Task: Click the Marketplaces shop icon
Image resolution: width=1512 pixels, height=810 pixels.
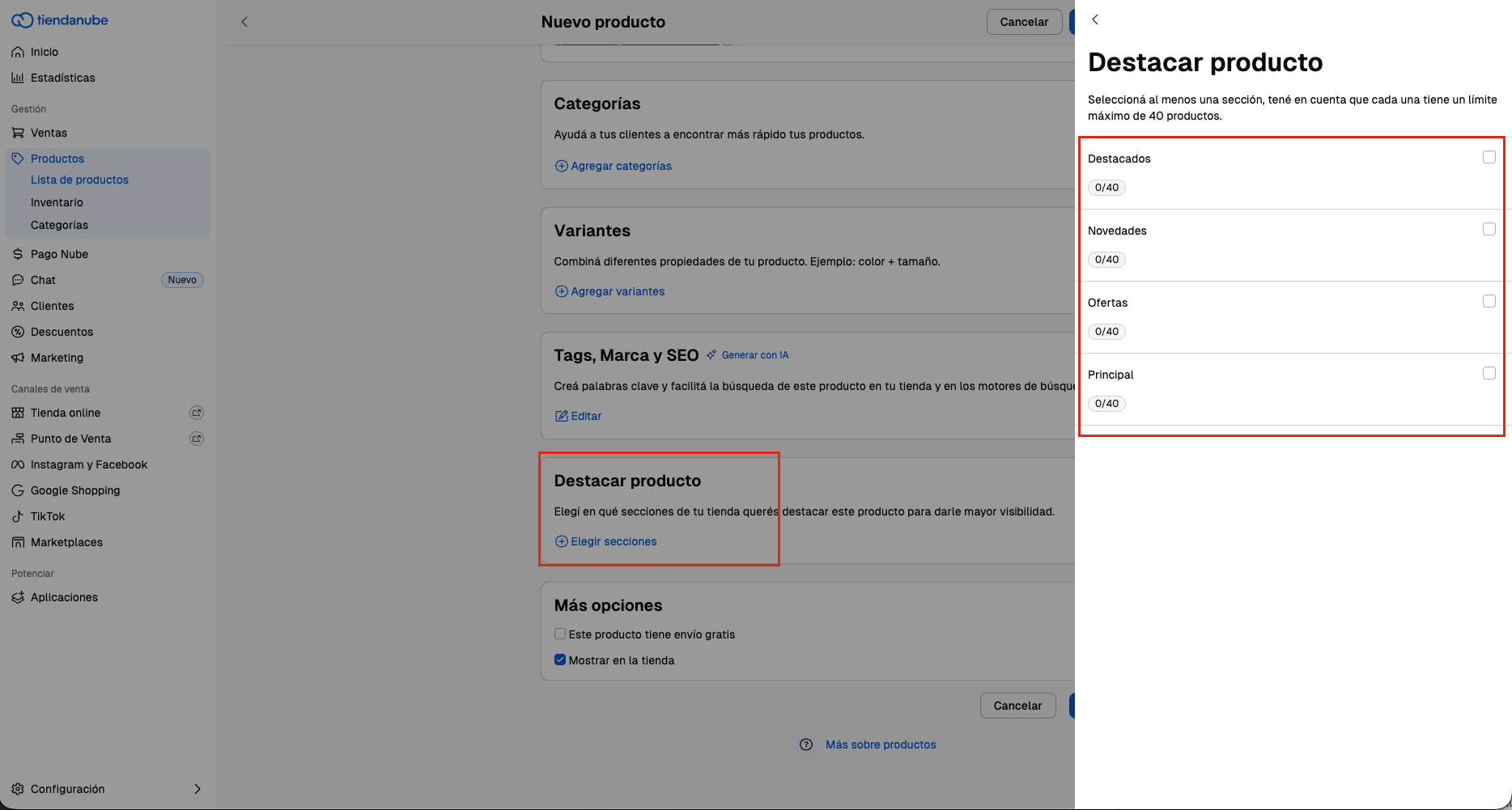Action: [x=18, y=542]
